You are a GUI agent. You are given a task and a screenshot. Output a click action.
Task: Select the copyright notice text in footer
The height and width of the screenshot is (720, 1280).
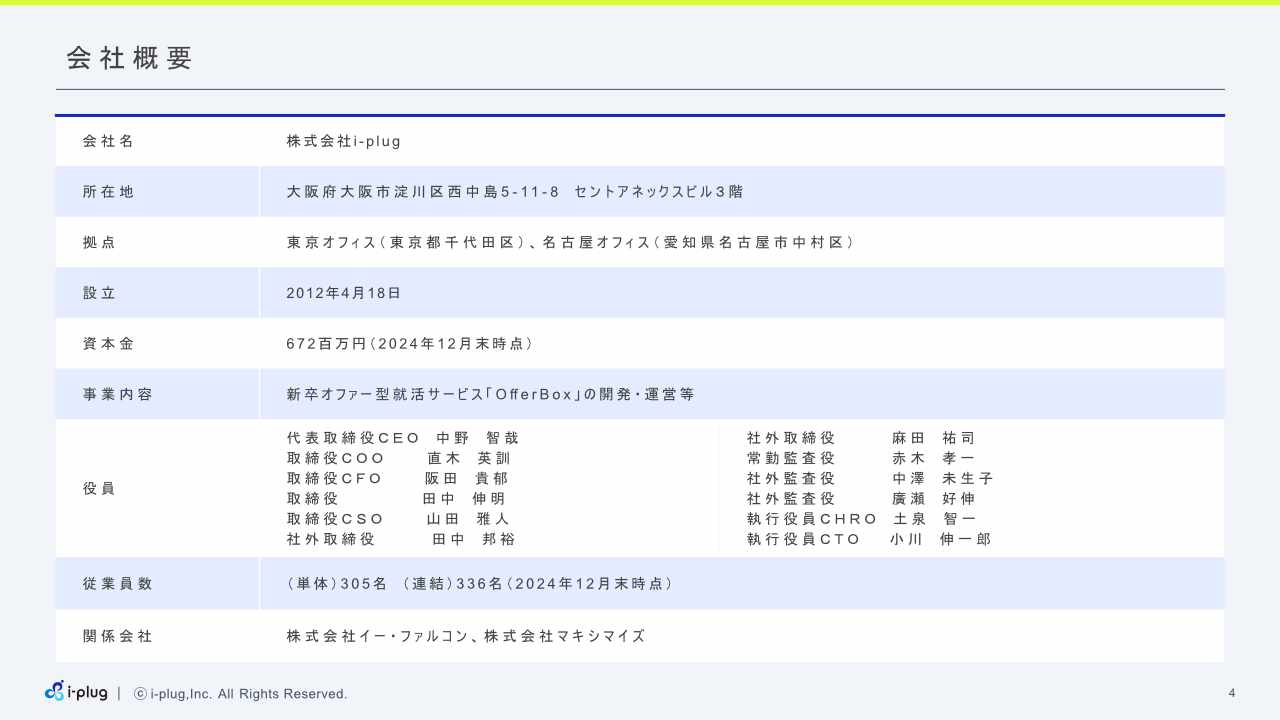tap(238, 693)
